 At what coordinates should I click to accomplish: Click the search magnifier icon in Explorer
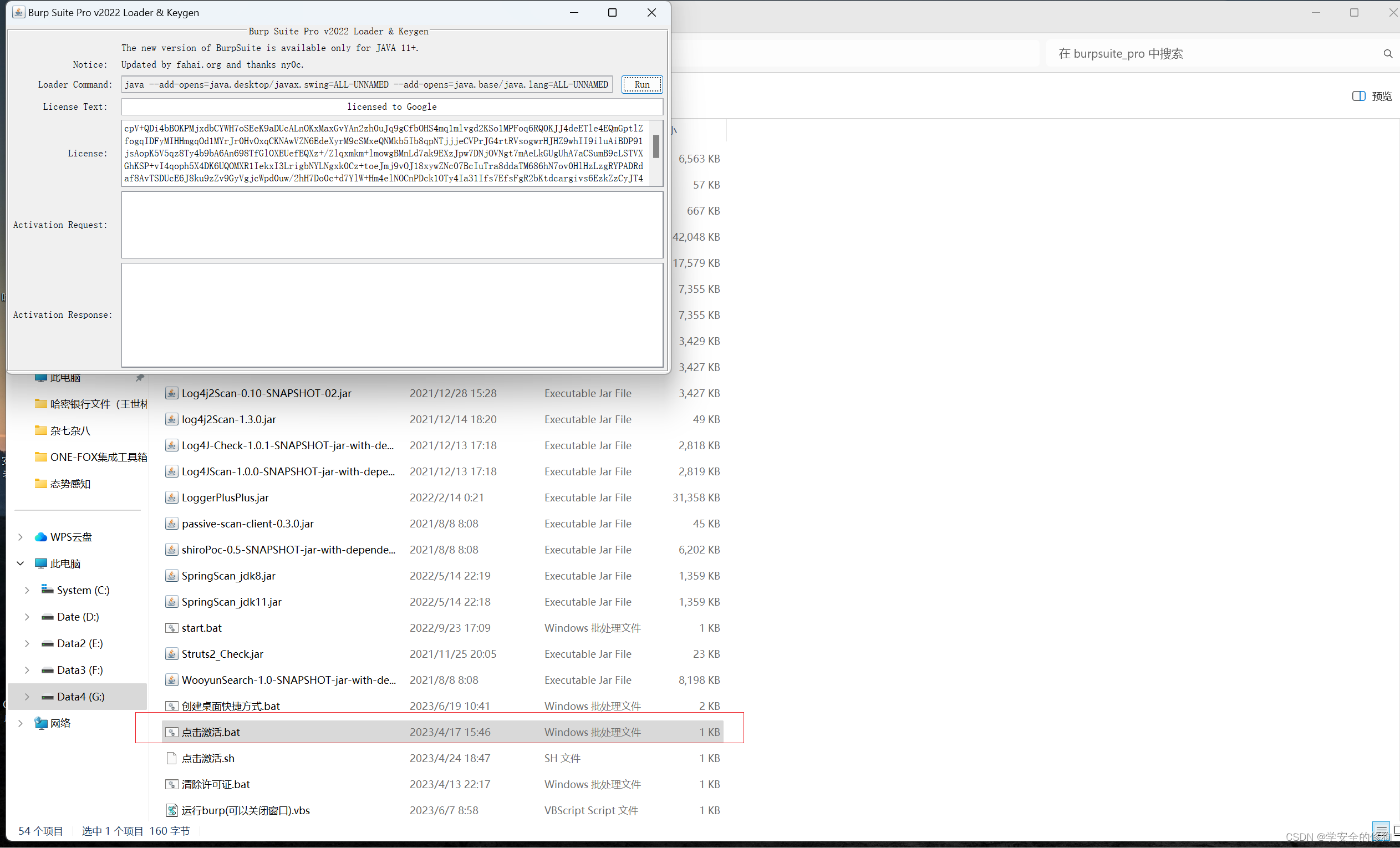point(1387,54)
